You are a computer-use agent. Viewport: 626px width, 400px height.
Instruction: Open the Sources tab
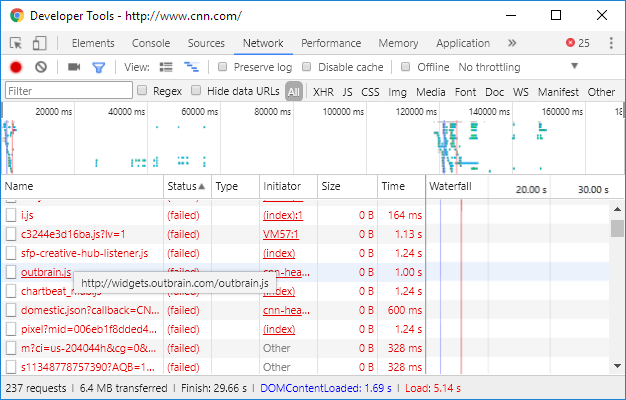click(x=206, y=43)
